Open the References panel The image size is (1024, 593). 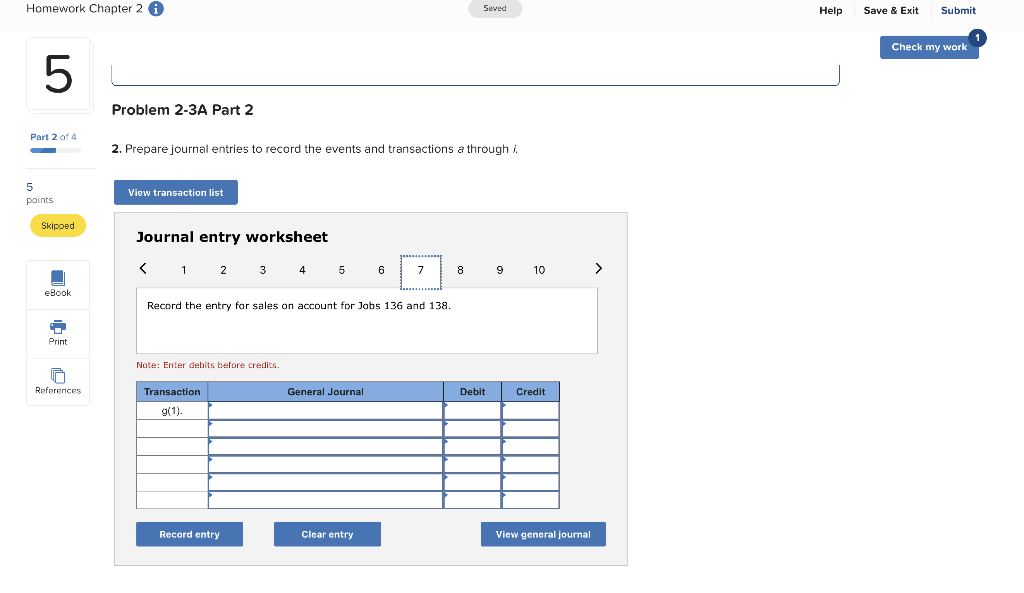(57, 381)
